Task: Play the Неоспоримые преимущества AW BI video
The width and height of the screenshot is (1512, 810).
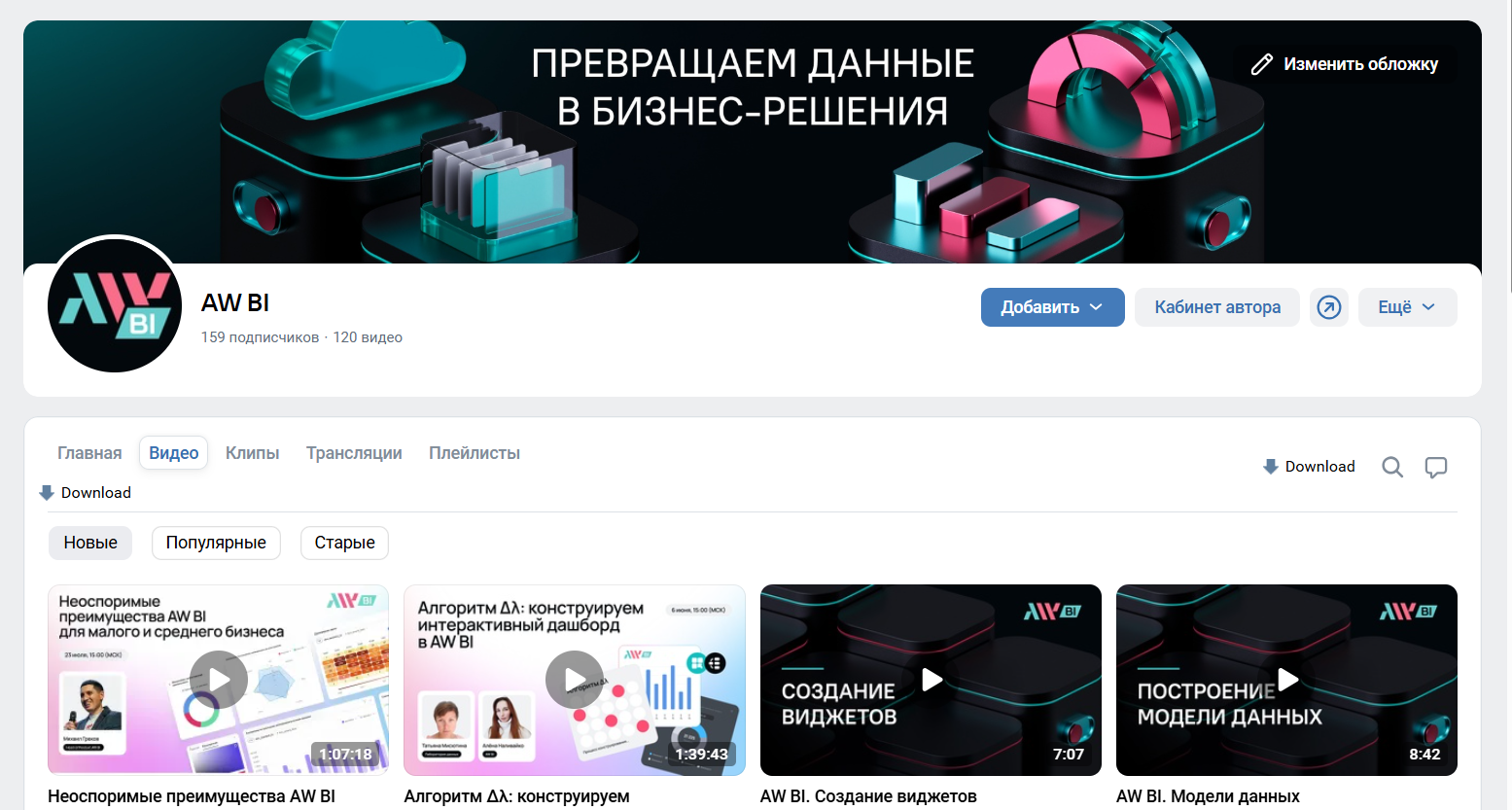Action: click(x=219, y=679)
